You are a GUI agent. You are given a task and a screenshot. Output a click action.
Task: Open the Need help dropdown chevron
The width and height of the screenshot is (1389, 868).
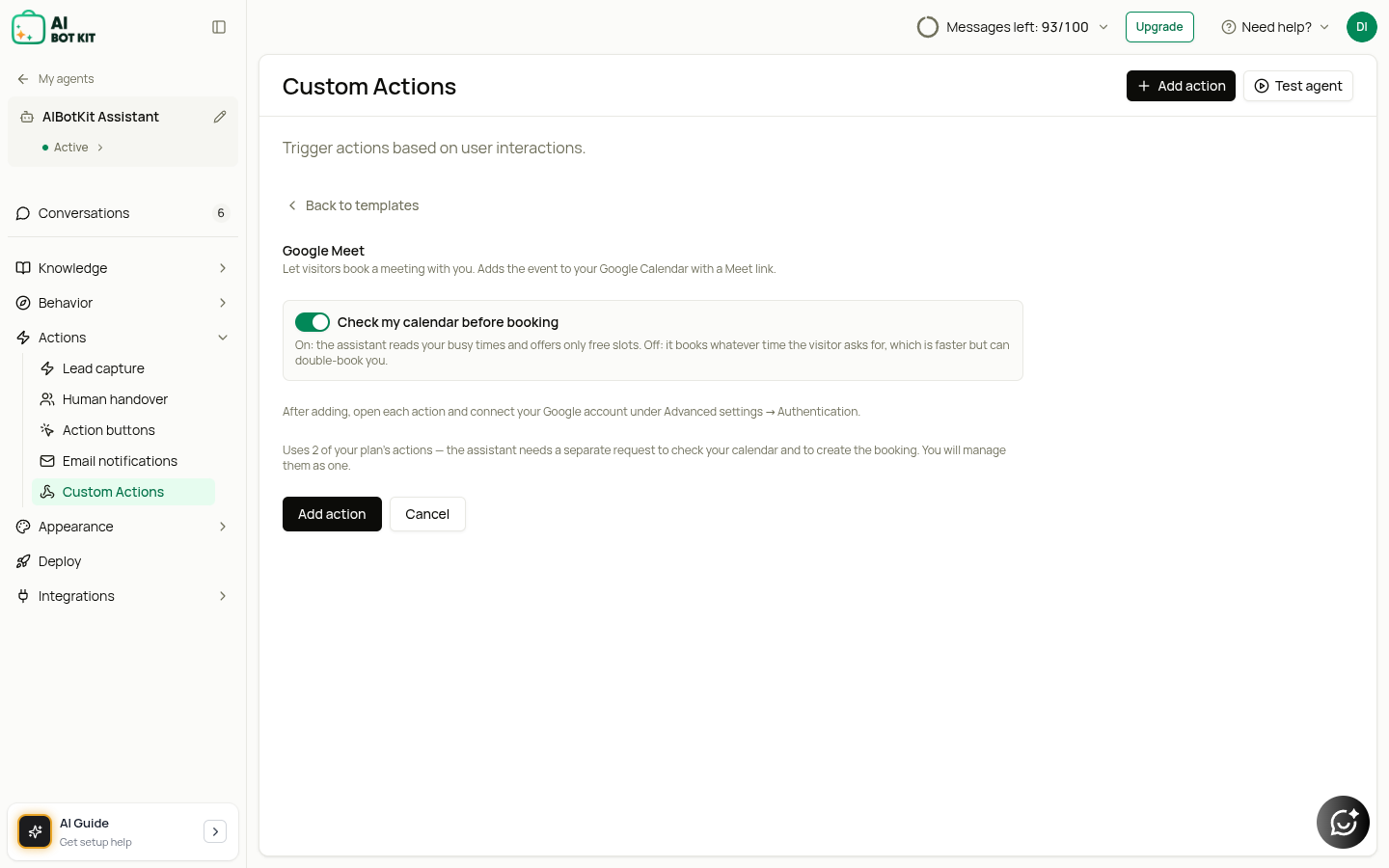point(1324,27)
